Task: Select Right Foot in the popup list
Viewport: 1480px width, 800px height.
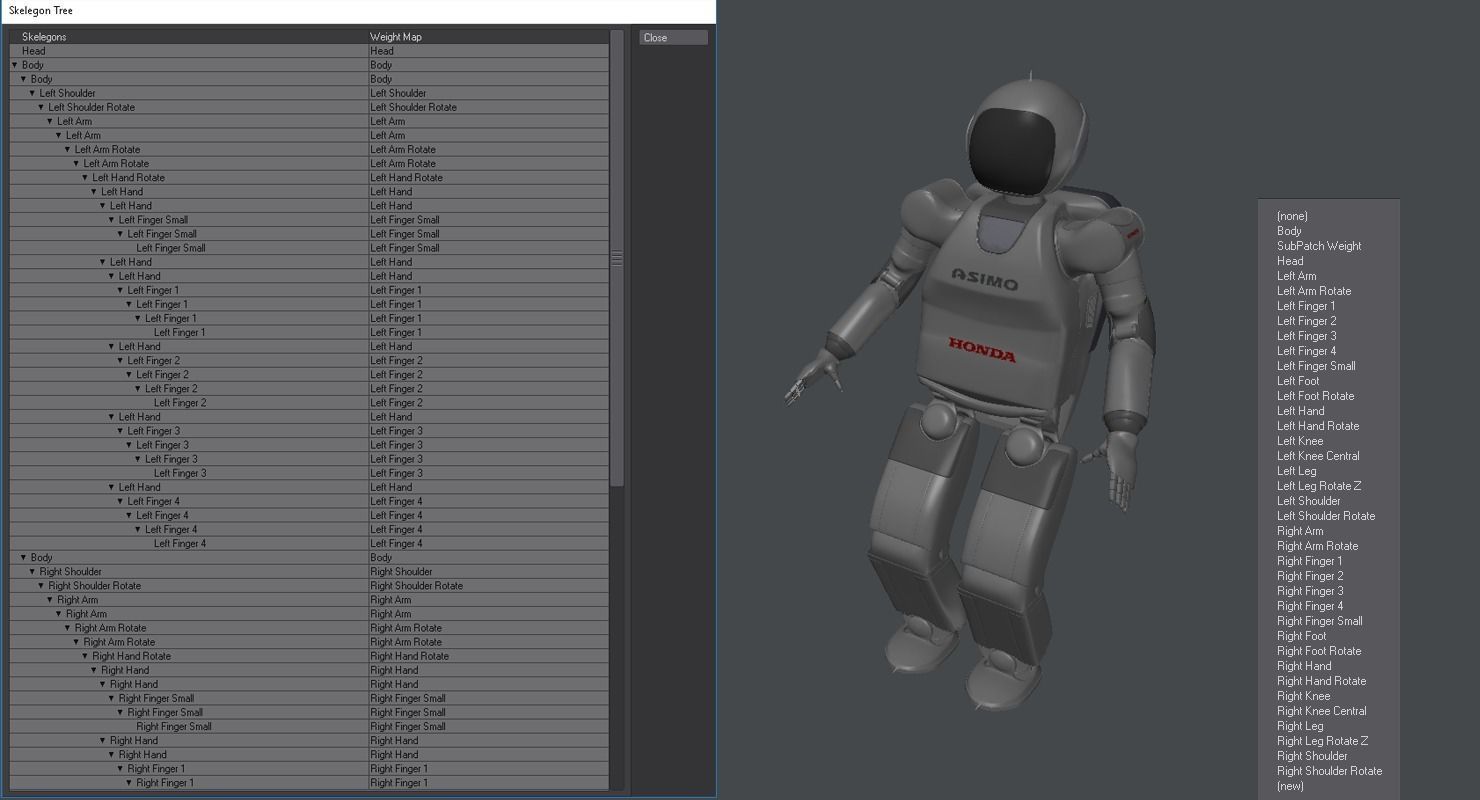Action: 1301,636
